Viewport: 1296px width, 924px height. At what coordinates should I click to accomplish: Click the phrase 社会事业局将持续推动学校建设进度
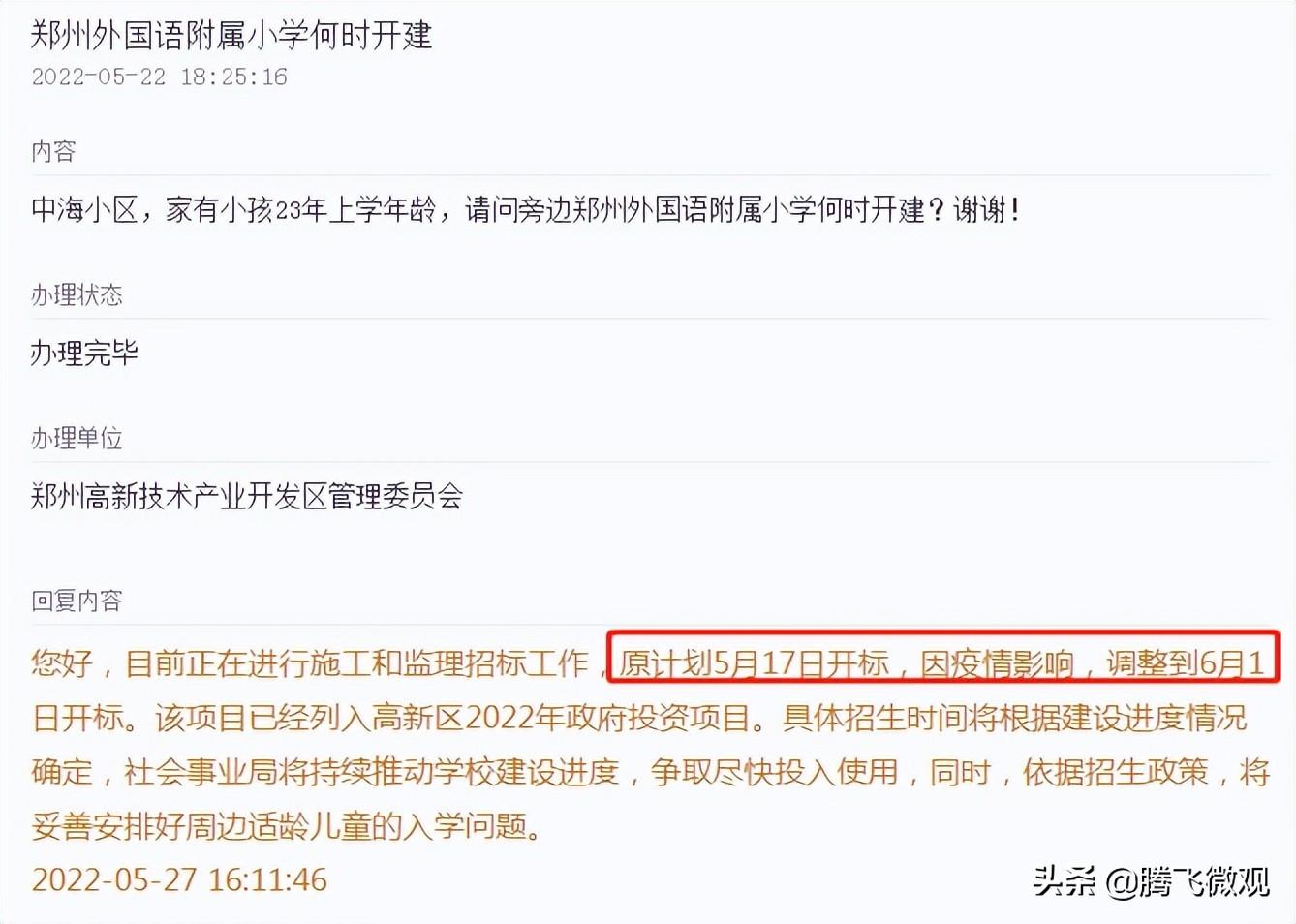pos(372,772)
